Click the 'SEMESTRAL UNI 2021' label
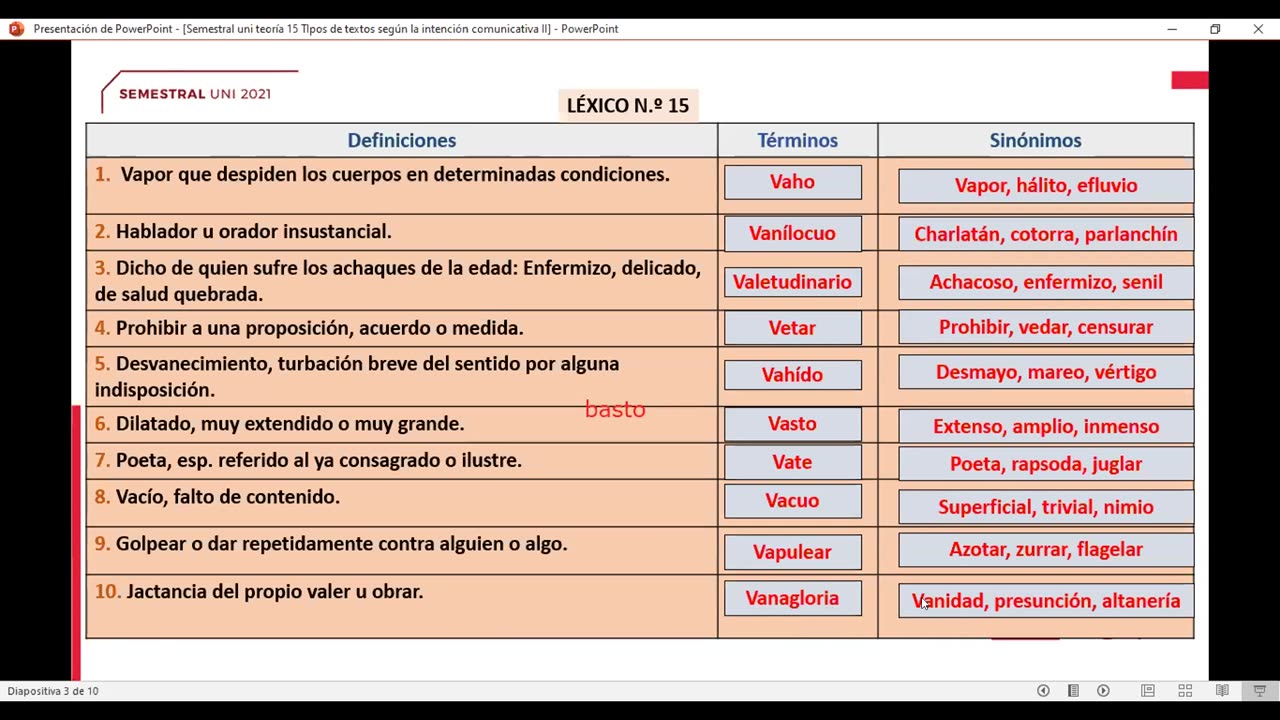 point(195,94)
